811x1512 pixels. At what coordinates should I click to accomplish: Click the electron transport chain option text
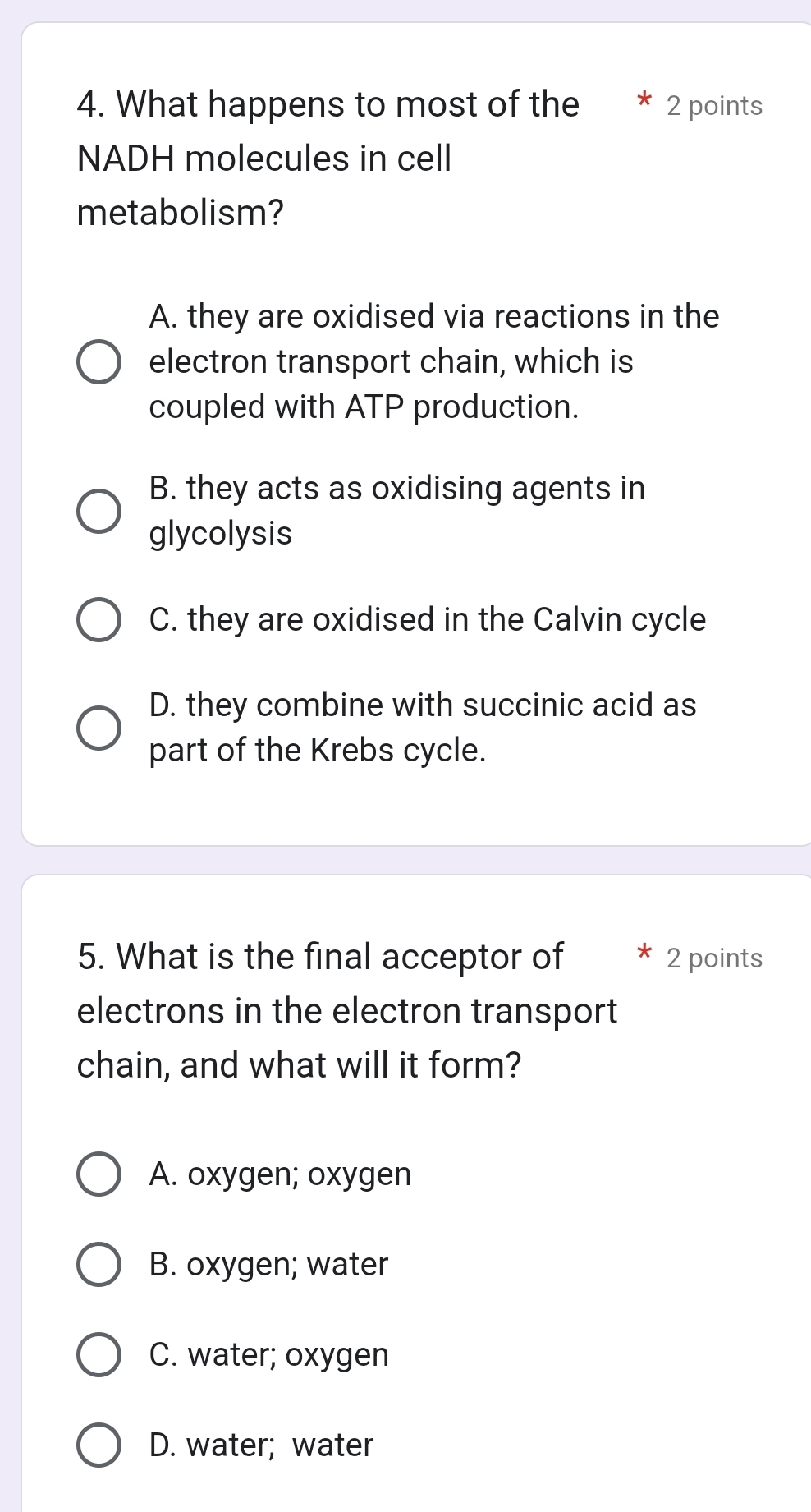[392, 362]
